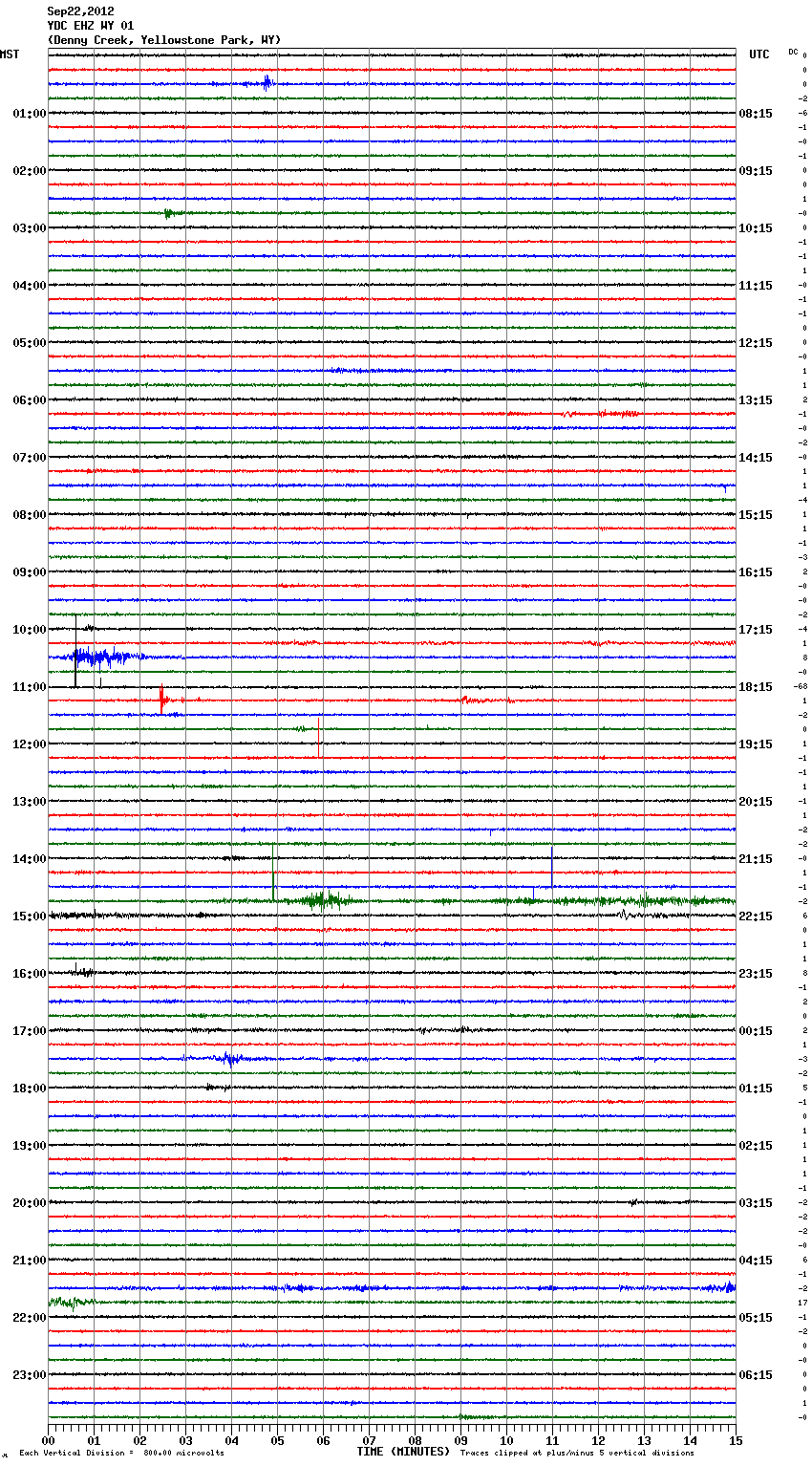Screen dimensions: 812x1466
Task: Click the large blue seismic burst after 10:00 MST
Action: 91,657
